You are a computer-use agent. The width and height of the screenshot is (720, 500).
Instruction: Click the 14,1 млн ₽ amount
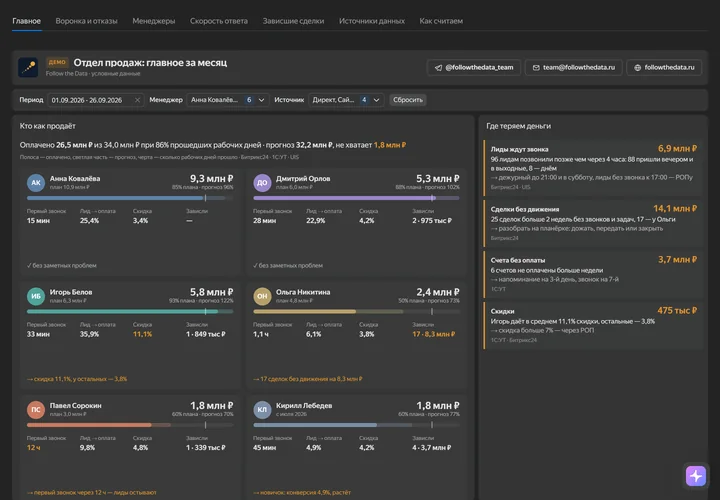(675, 209)
